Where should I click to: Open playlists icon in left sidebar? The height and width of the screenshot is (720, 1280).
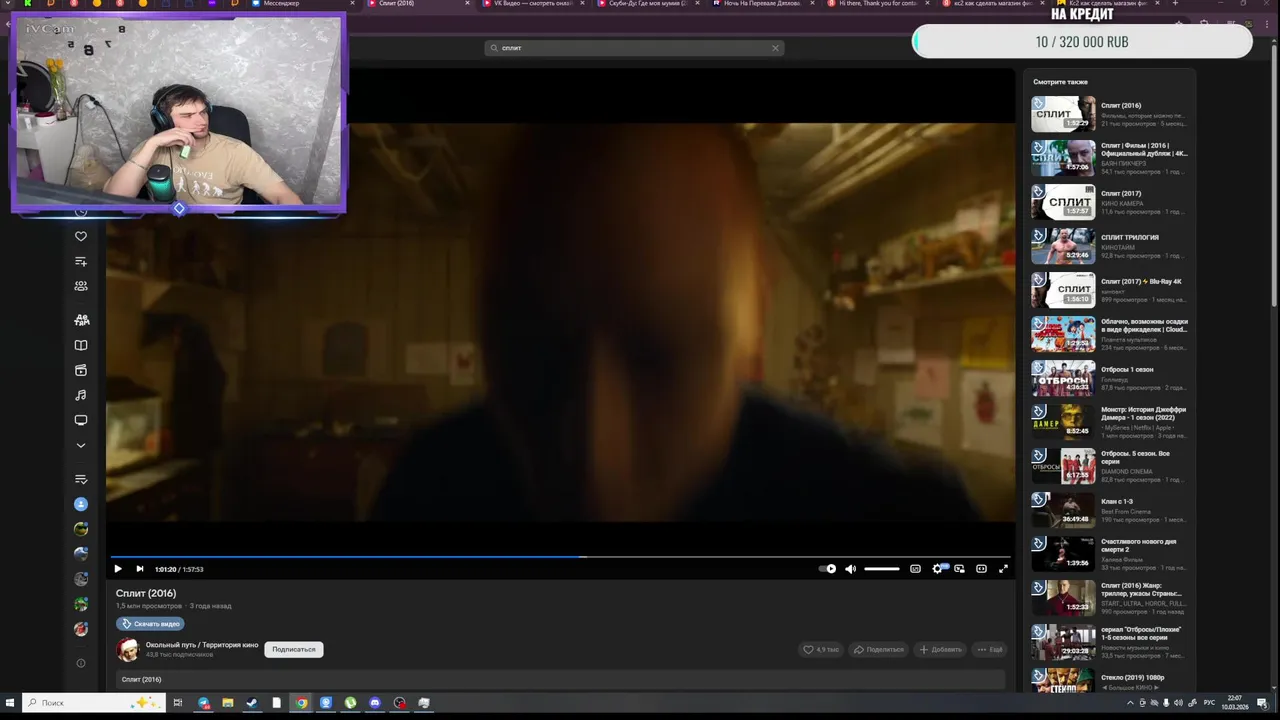(81, 262)
